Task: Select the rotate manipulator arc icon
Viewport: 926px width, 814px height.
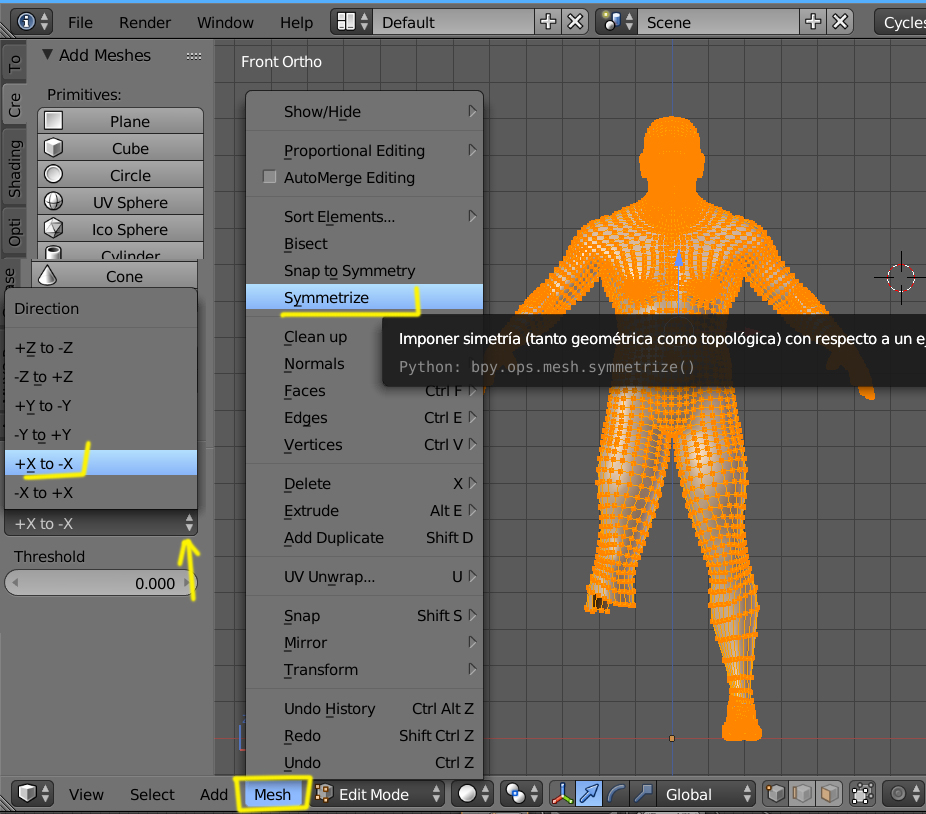Action: click(616, 794)
